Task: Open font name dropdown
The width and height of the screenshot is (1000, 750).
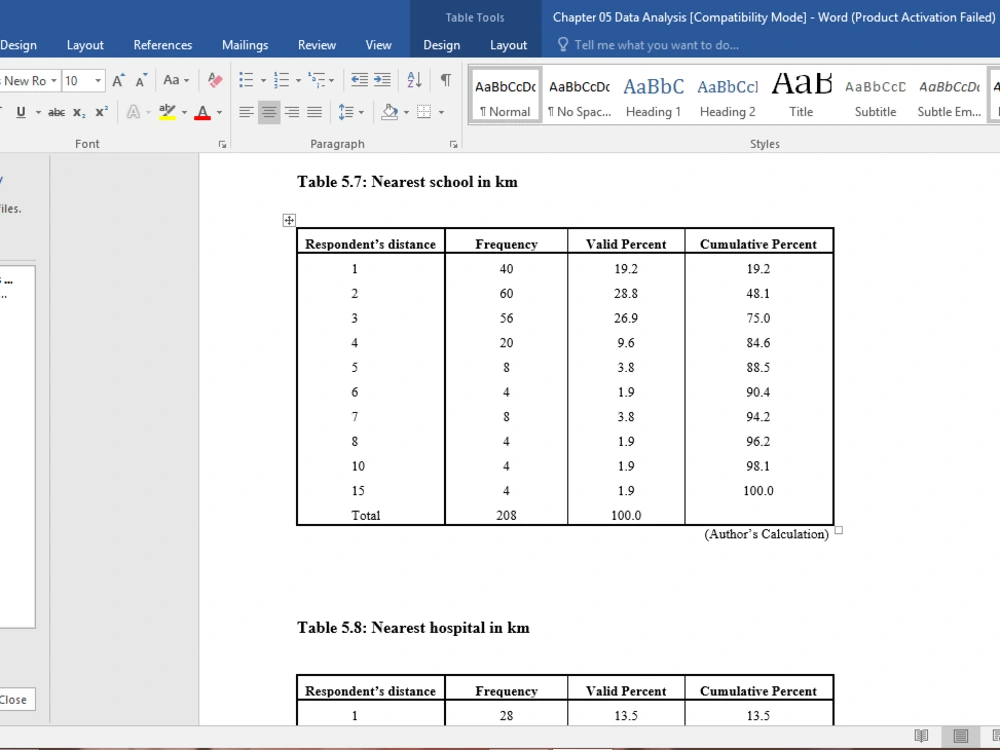Action: click(x=54, y=80)
